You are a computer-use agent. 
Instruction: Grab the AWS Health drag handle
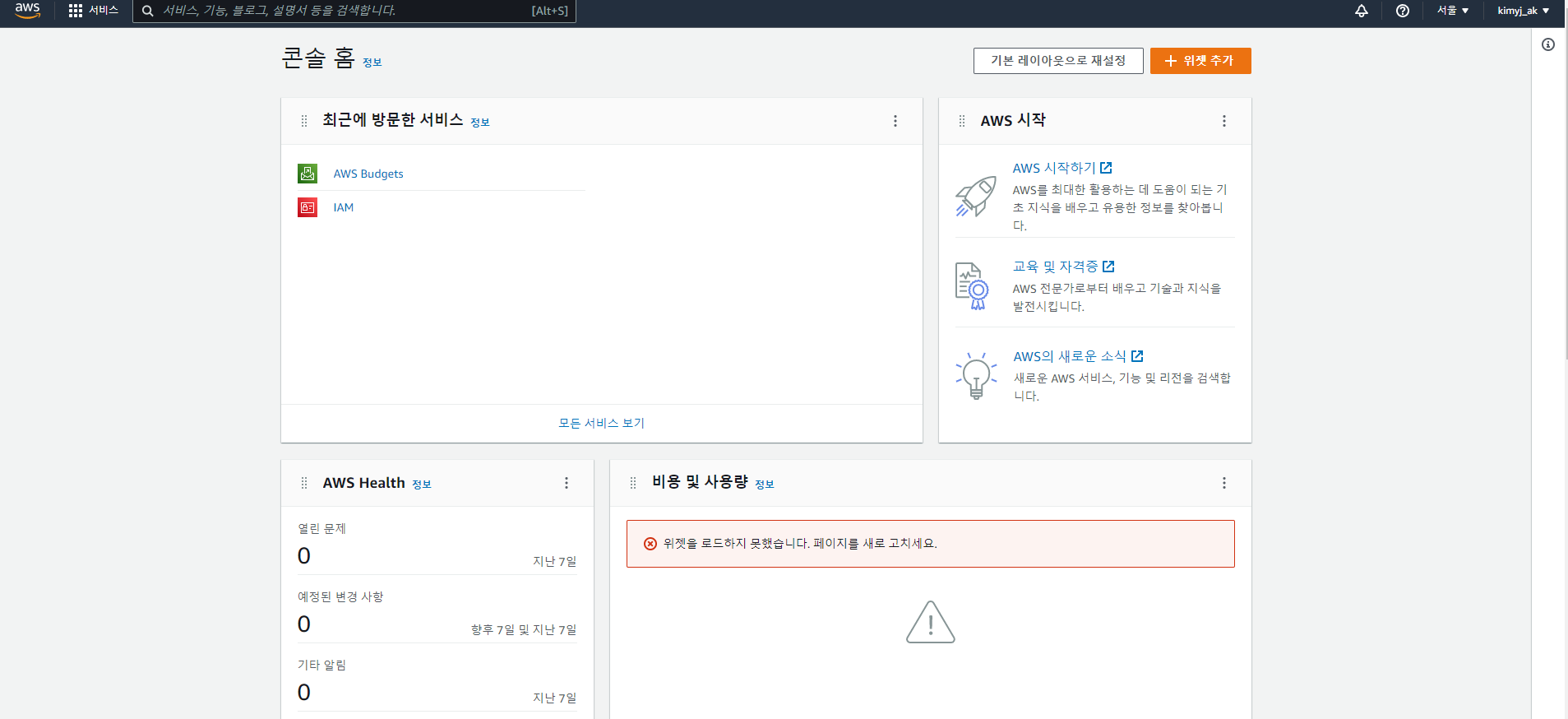coord(304,483)
